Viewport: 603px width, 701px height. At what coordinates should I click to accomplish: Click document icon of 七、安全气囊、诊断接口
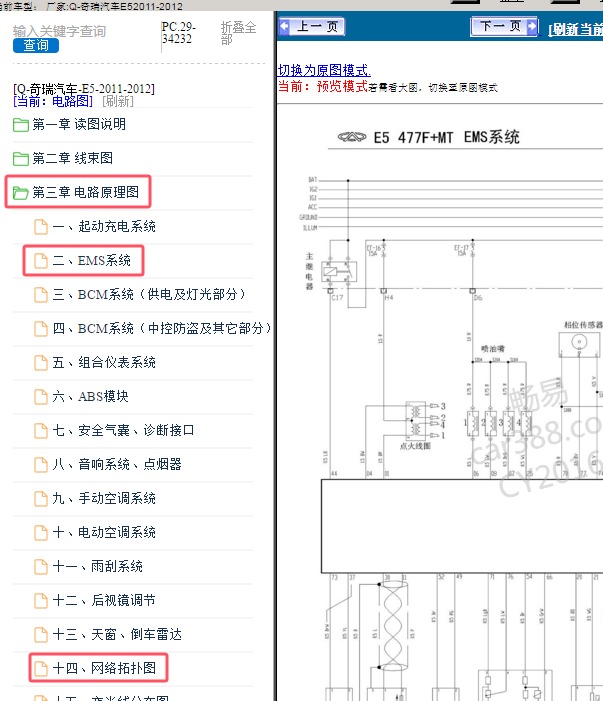41,431
